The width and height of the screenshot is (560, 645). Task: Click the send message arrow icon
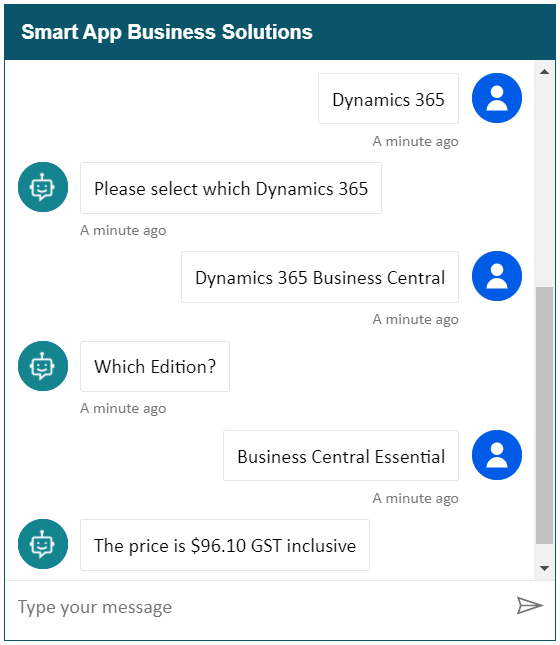(530, 606)
